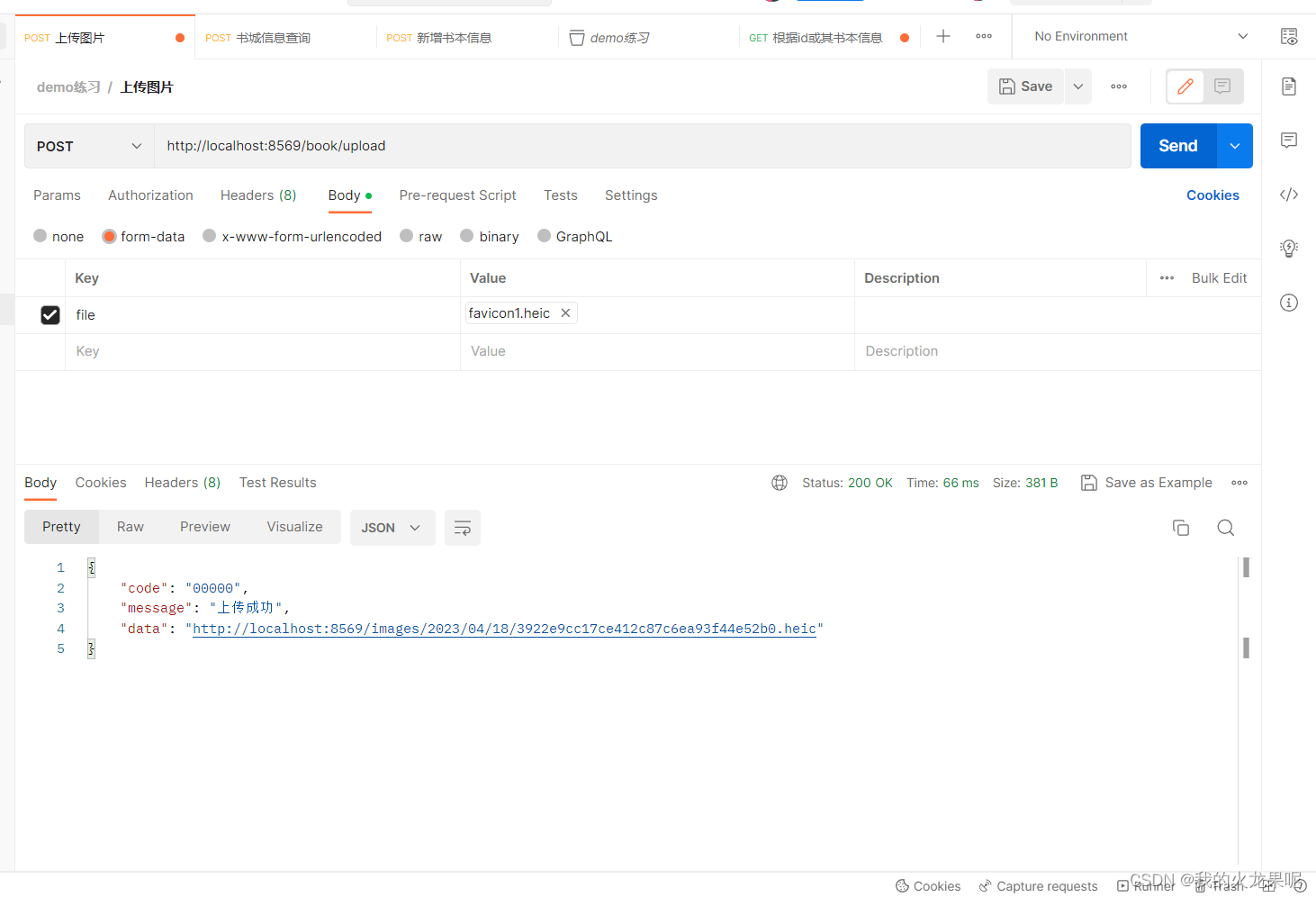
Task: Select the binary body type
Action: 490,236
